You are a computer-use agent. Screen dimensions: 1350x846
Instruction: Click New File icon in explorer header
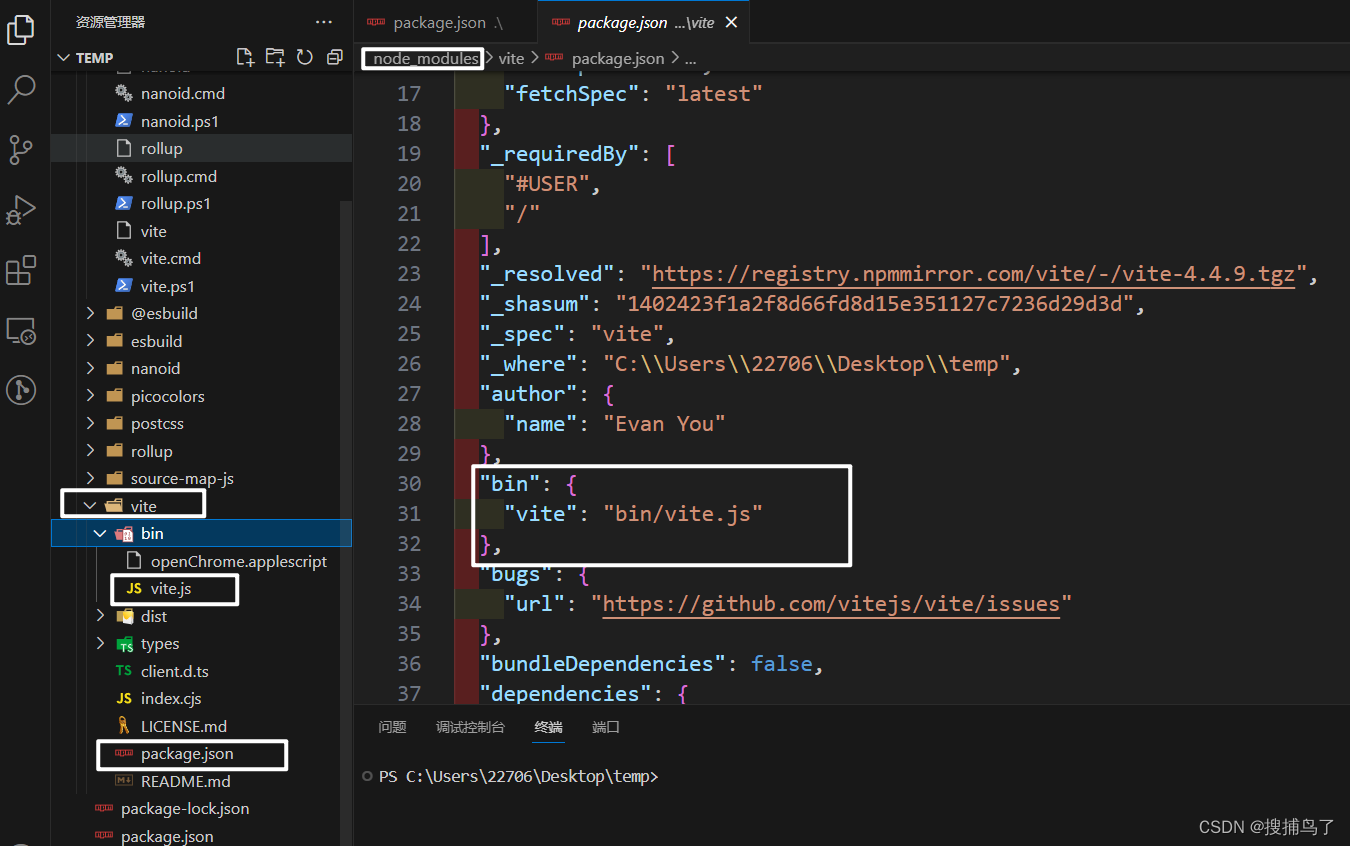tap(245, 57)
